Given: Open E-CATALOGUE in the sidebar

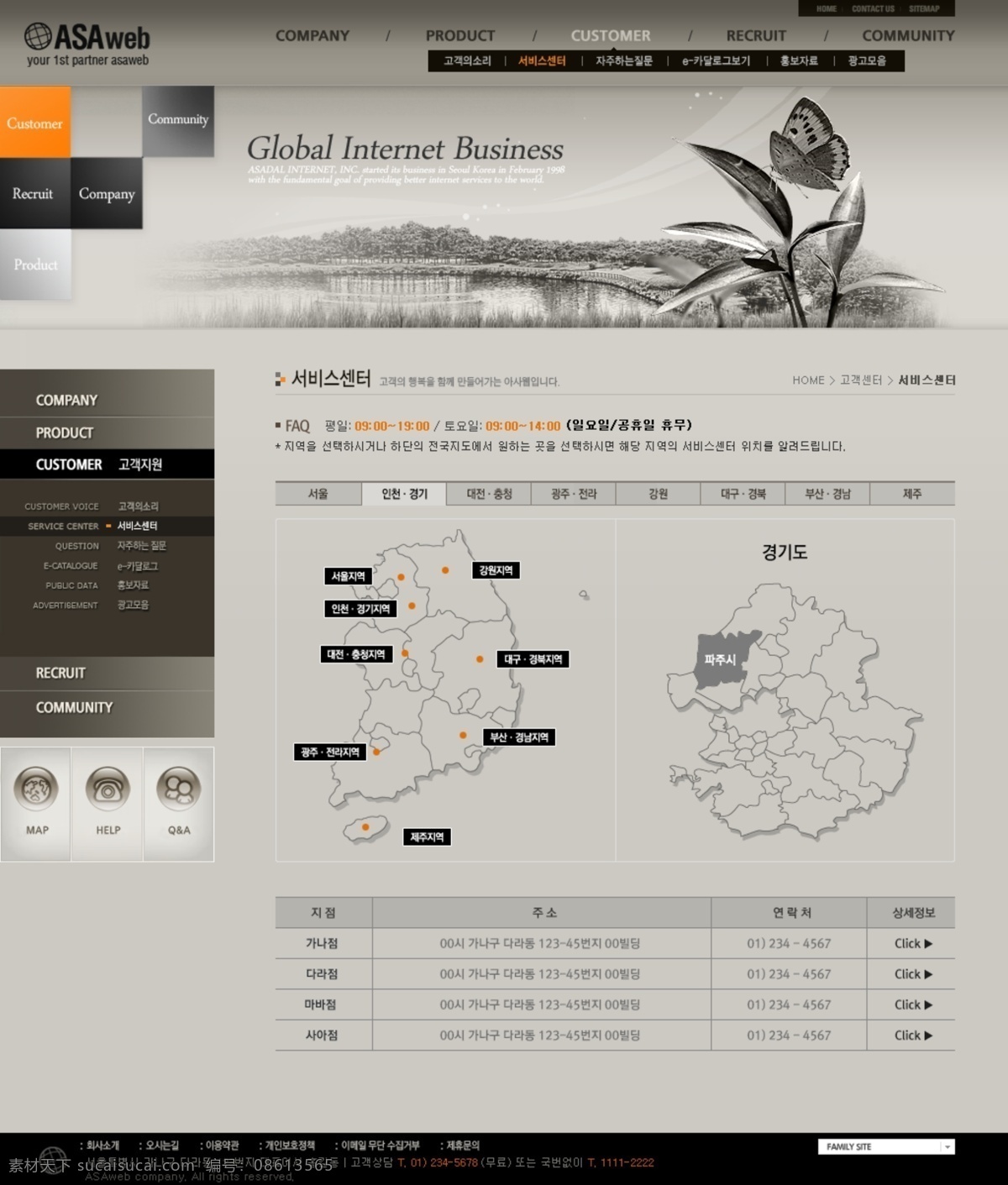Looking at the screenshot, I should 71,566.
